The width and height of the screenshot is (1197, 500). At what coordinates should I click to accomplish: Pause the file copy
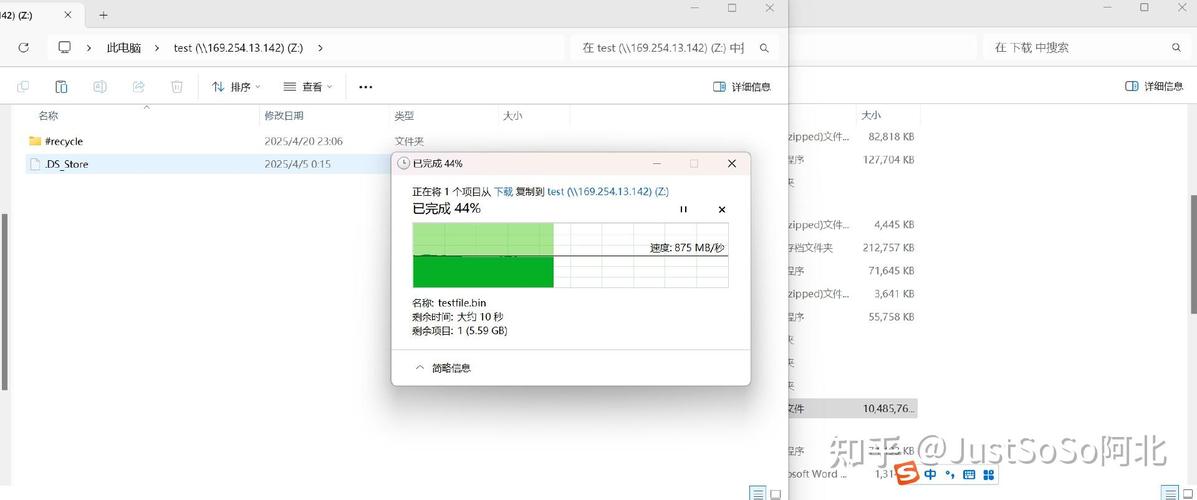(x=684, y=209)
